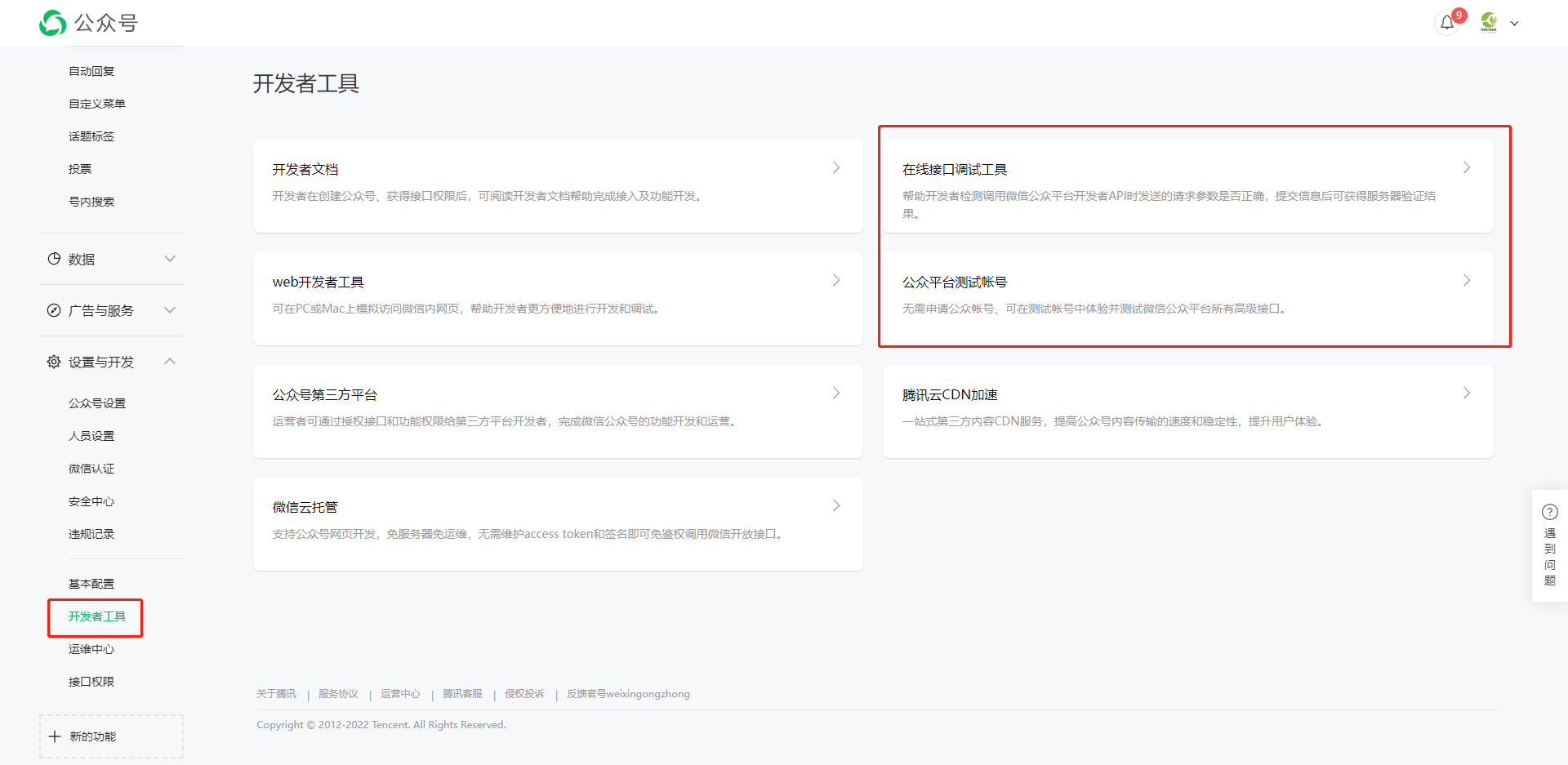This screenshot has height=765, width=1568.
Task: Open 自定义菜单 in sidebar
Action: click(97, 104)
